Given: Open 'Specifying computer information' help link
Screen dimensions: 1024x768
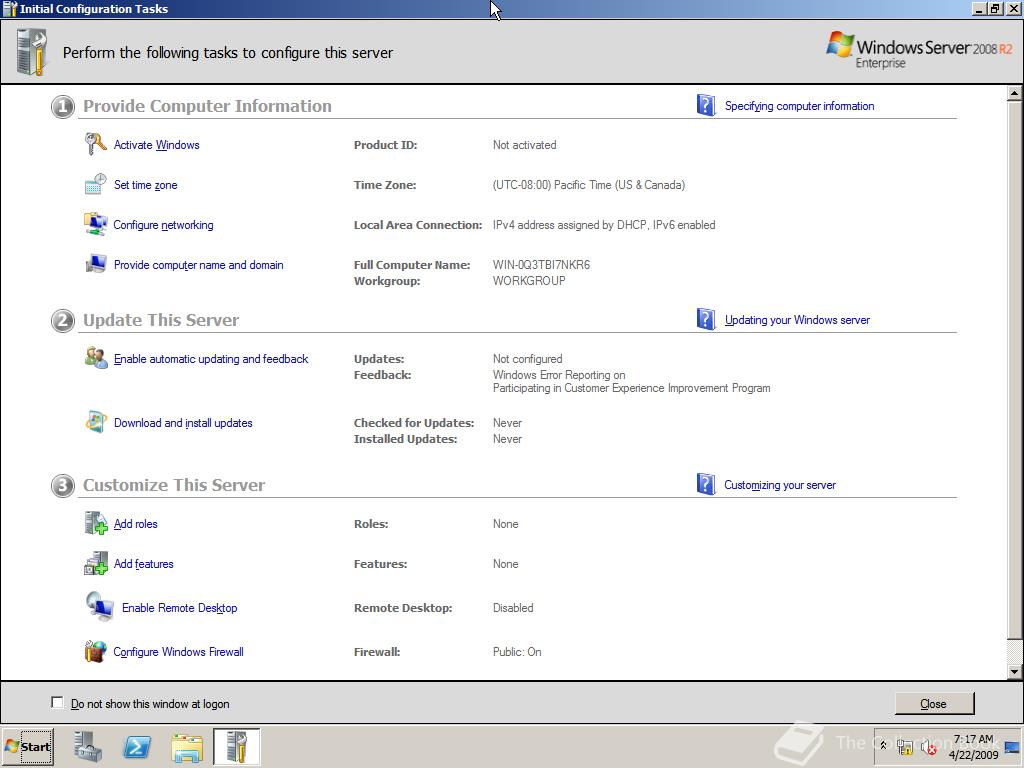Looking at the screenshot, I should [x=799, y=106].
